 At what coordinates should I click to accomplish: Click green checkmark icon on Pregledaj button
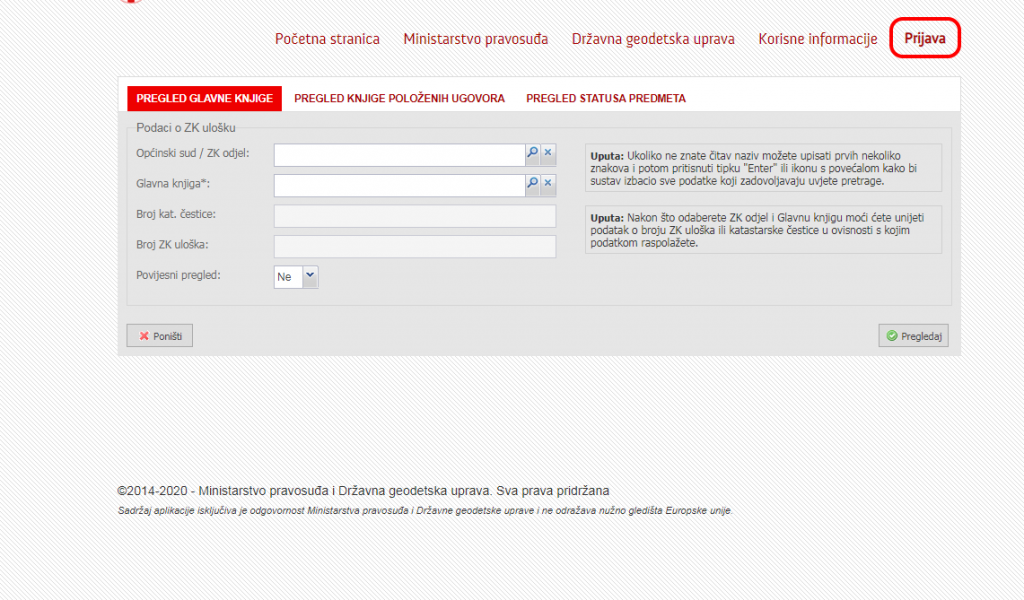click(x=891, y=335)
